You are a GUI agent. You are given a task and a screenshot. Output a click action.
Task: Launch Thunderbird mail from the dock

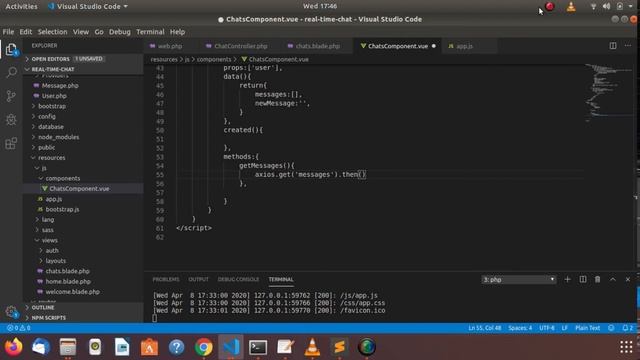tap(41, 347)
